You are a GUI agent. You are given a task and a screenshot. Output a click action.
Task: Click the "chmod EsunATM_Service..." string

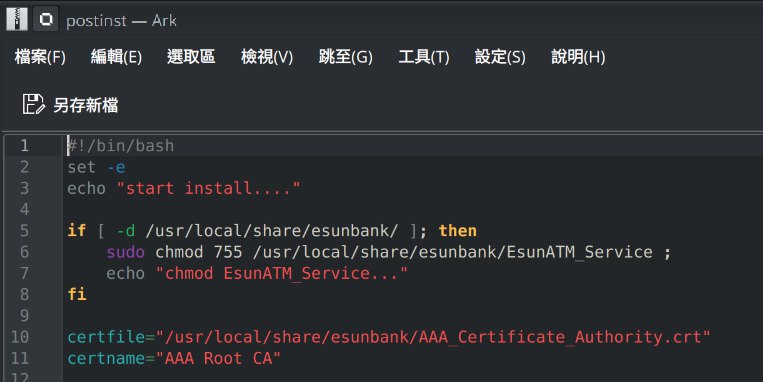point(281,273)
